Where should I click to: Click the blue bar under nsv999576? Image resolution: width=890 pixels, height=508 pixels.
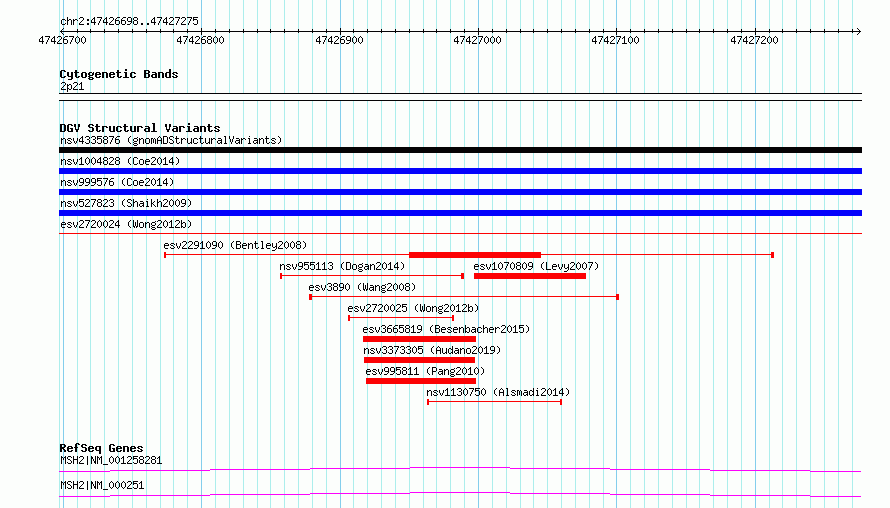coord(460,192)
